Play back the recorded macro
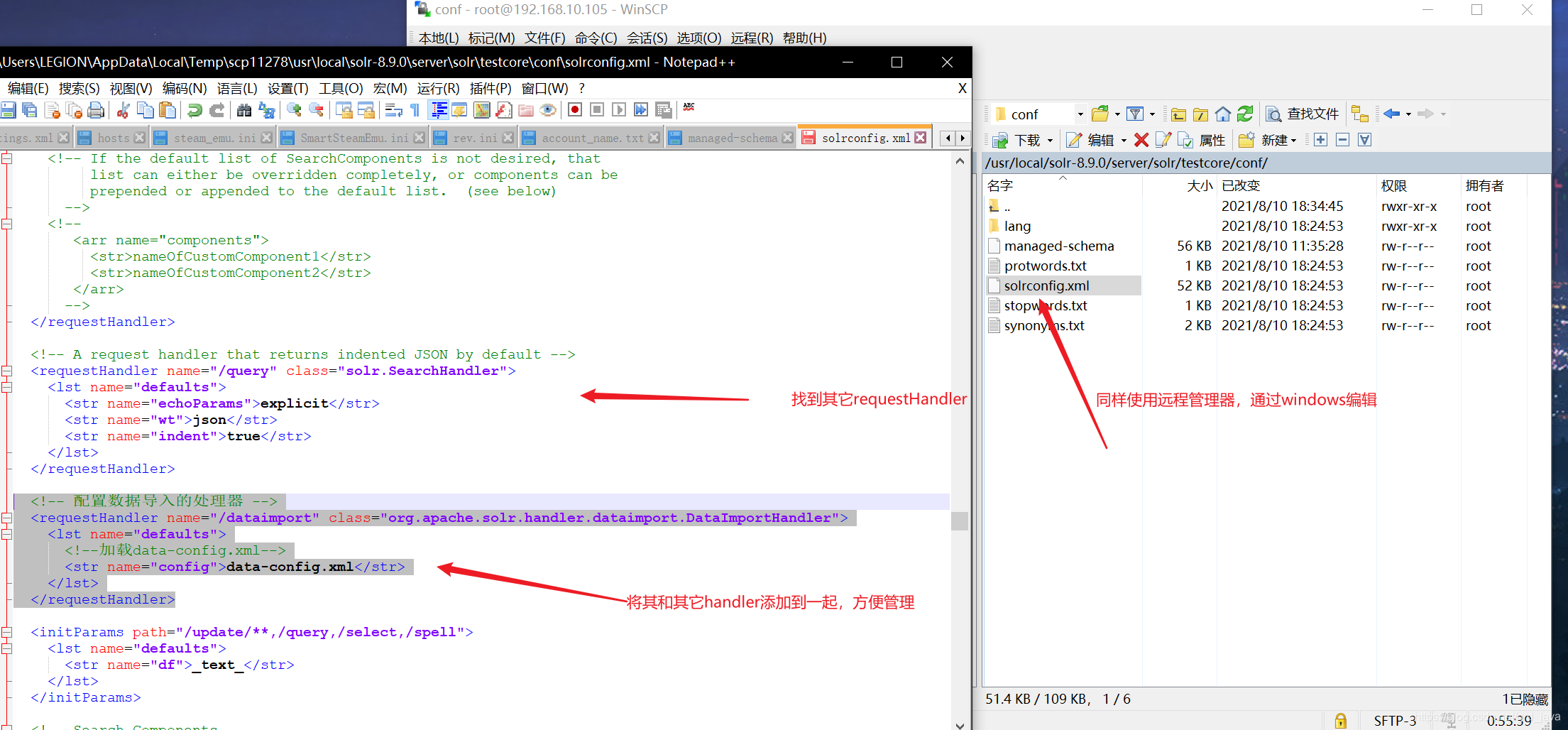Viewport: 1568px width, 730px height. (619, 110)
